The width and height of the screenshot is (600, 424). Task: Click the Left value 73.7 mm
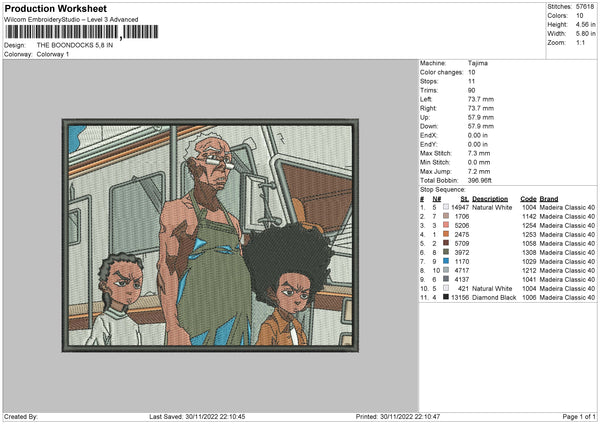[x=481, y=99]
